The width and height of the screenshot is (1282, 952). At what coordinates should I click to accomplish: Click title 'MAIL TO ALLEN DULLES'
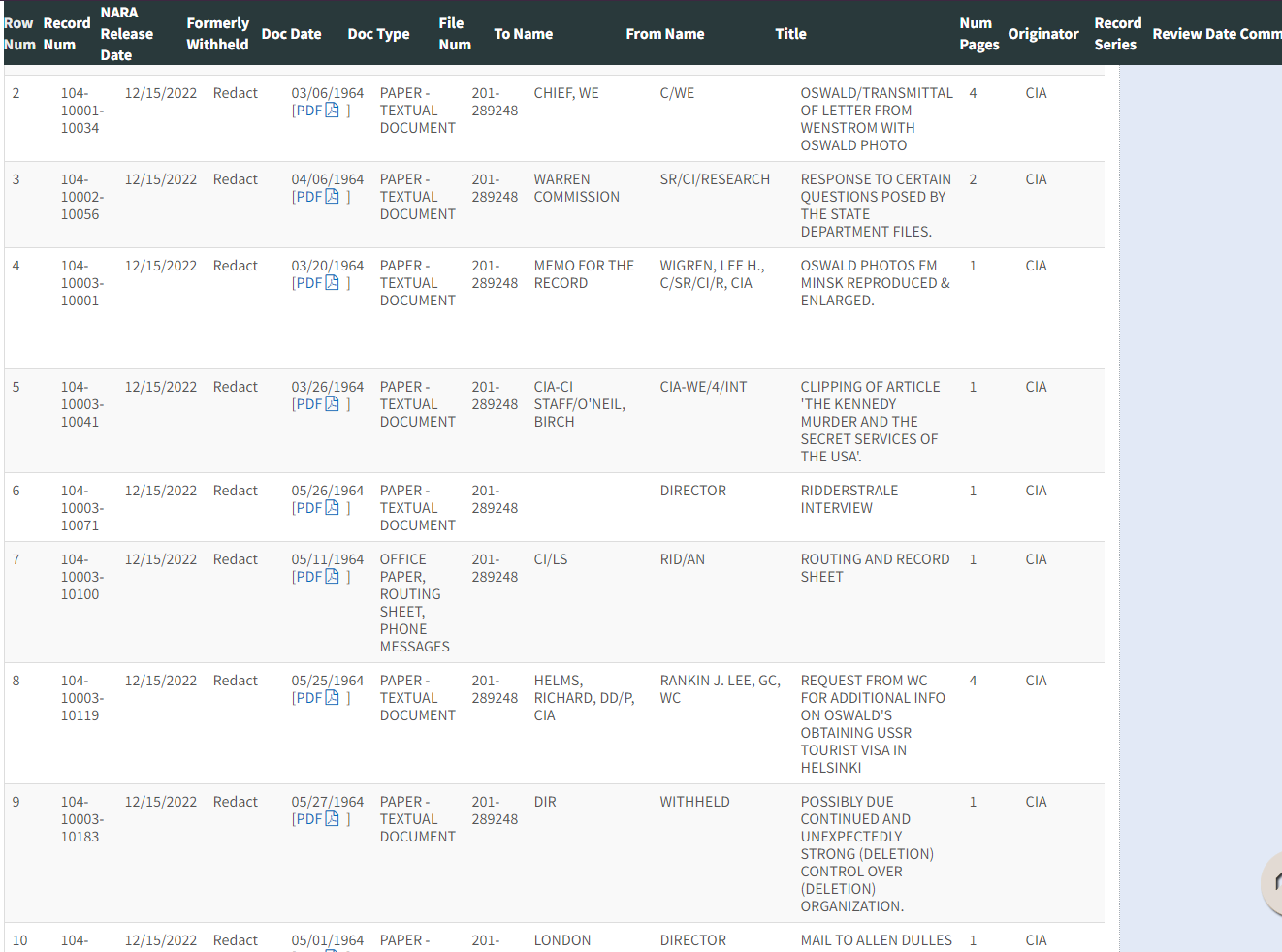click(x=876, y=940)
